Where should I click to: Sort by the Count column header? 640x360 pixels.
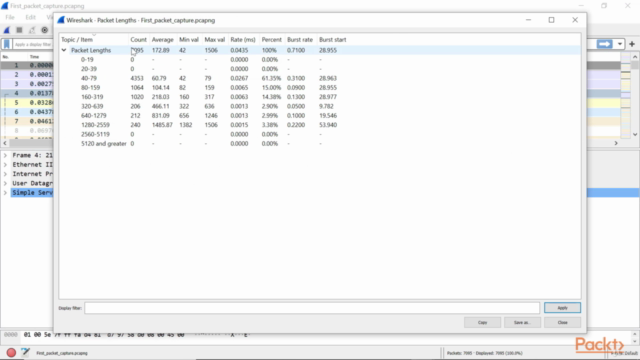coord(138,40)
